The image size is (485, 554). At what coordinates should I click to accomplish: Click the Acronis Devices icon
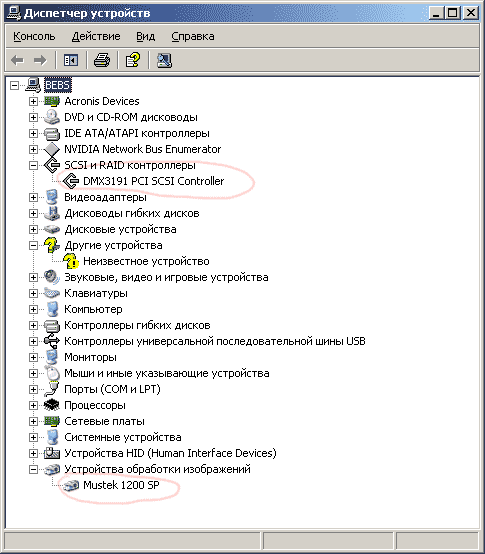(x=52, y=101)
